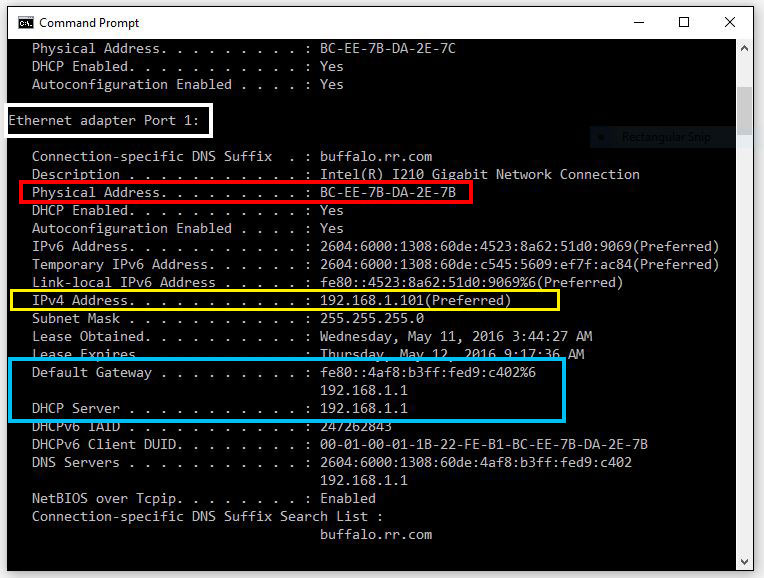The width and height of the screenshot is (764, 578).
Task: Click the 'Default Gateway' label
Action: [x=92, y=372]
